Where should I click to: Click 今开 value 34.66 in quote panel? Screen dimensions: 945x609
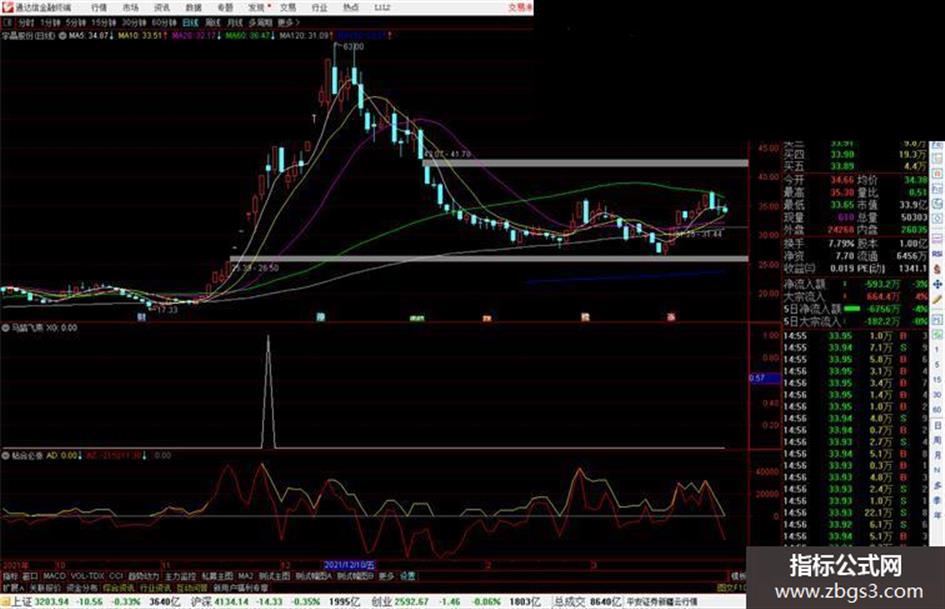(842, 180)
